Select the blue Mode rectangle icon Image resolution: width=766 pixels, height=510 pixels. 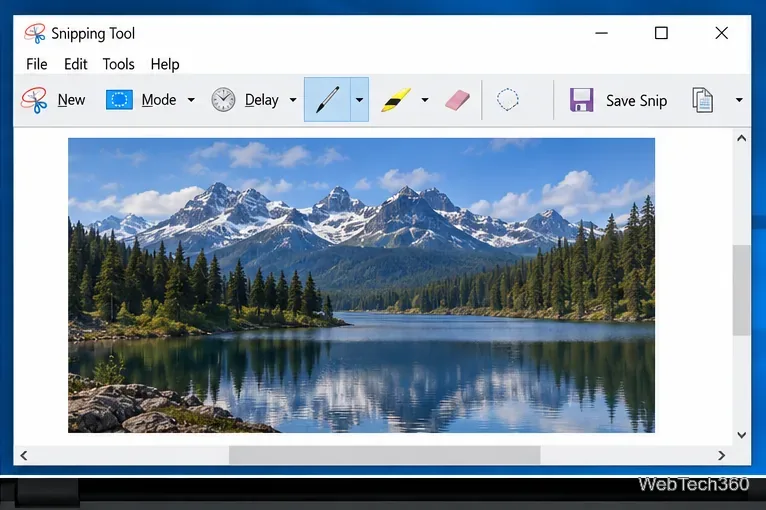point(119,100)
